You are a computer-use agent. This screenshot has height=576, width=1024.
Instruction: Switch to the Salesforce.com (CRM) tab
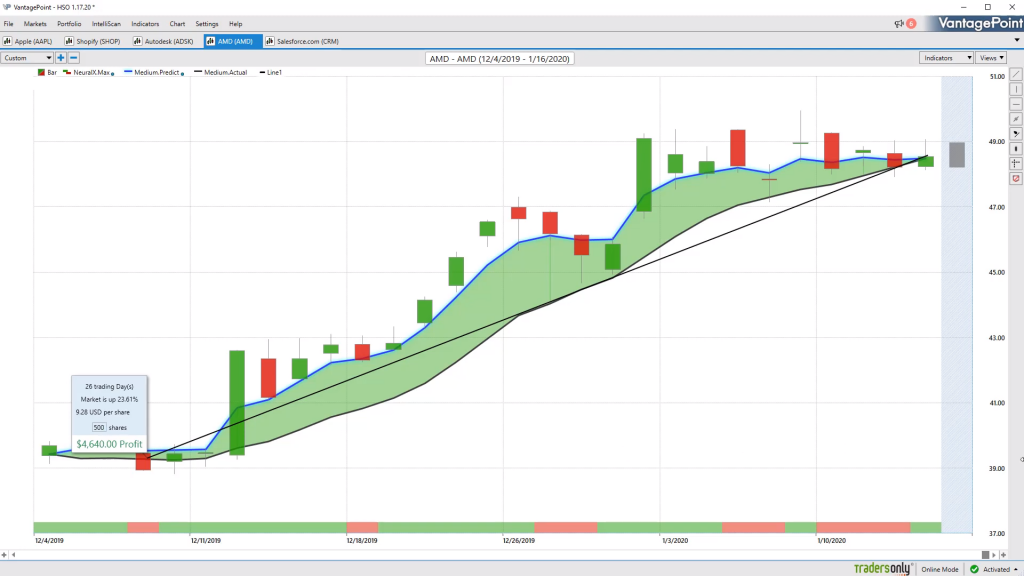(x=302, y=41)
